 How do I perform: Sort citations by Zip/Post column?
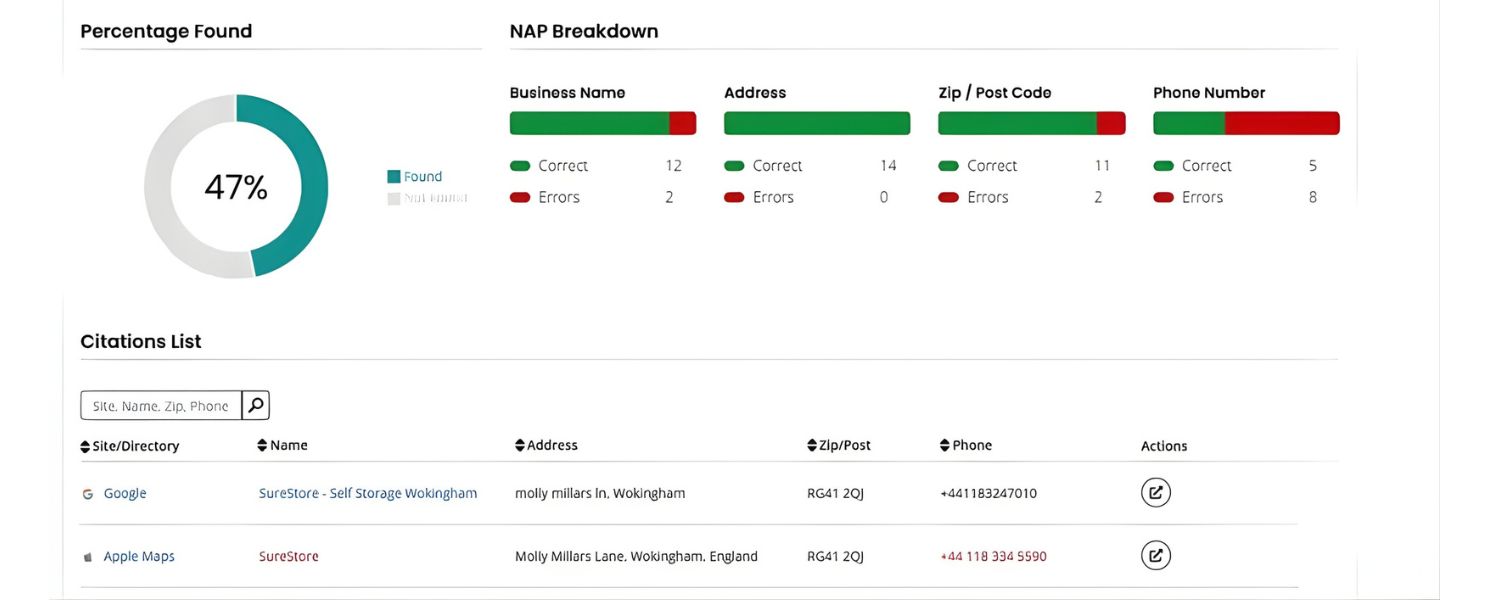(x=838, y=445)
